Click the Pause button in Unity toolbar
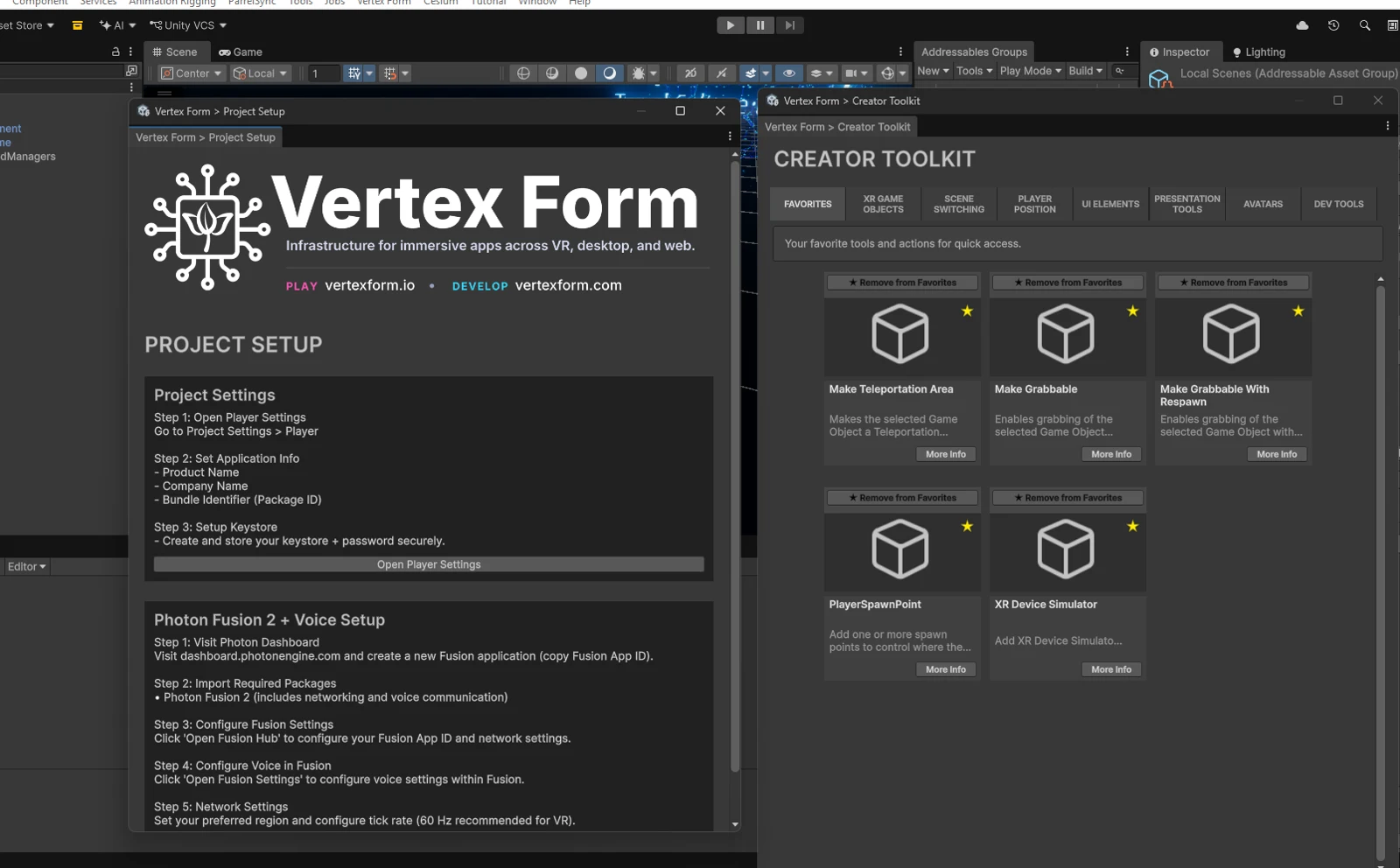 759,25
